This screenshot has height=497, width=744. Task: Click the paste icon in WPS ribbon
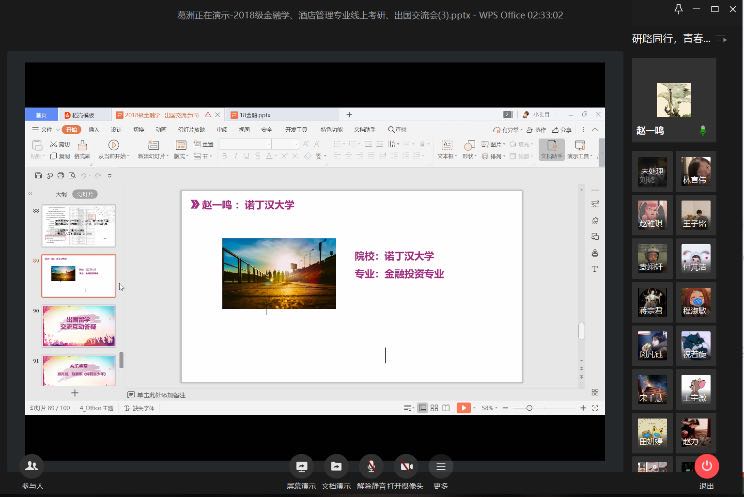[37, 145]
